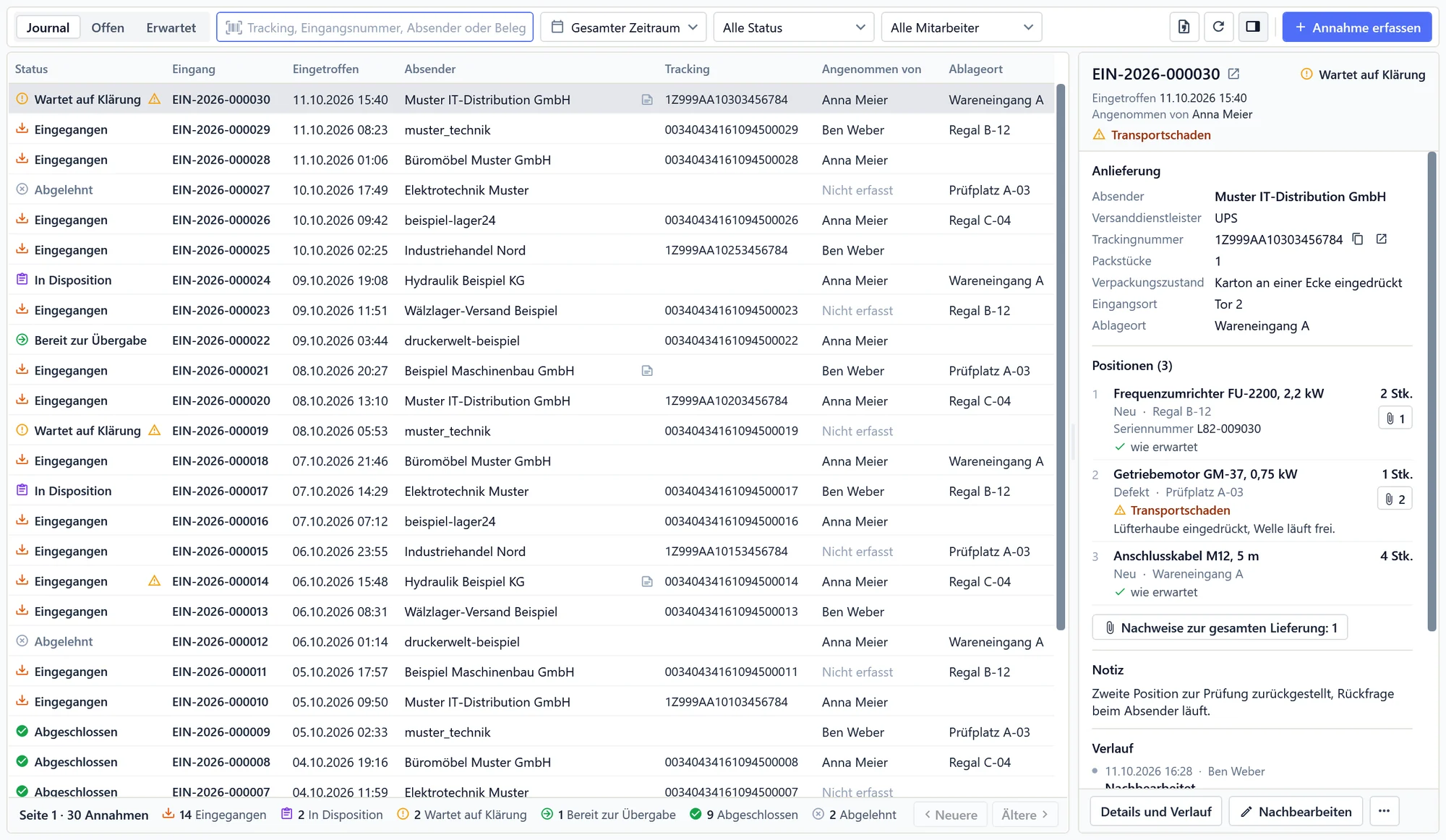Filter by 14 Eingegangen in footer
Viewport: 1446px width, 840px height.
pyautogui.click(x=214, y=815)
